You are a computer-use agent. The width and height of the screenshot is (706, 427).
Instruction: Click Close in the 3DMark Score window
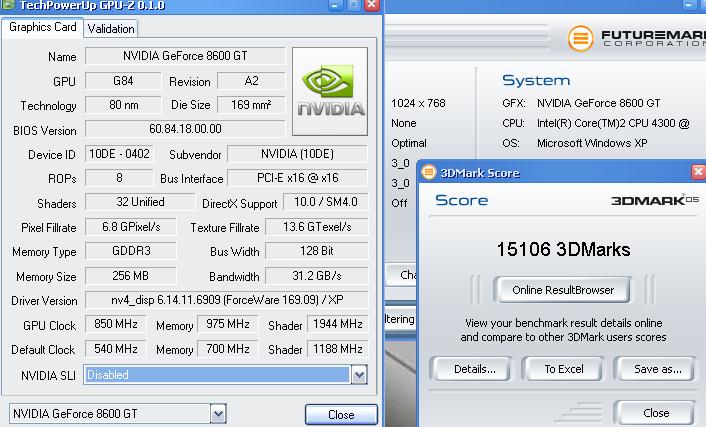pos(656,413)
